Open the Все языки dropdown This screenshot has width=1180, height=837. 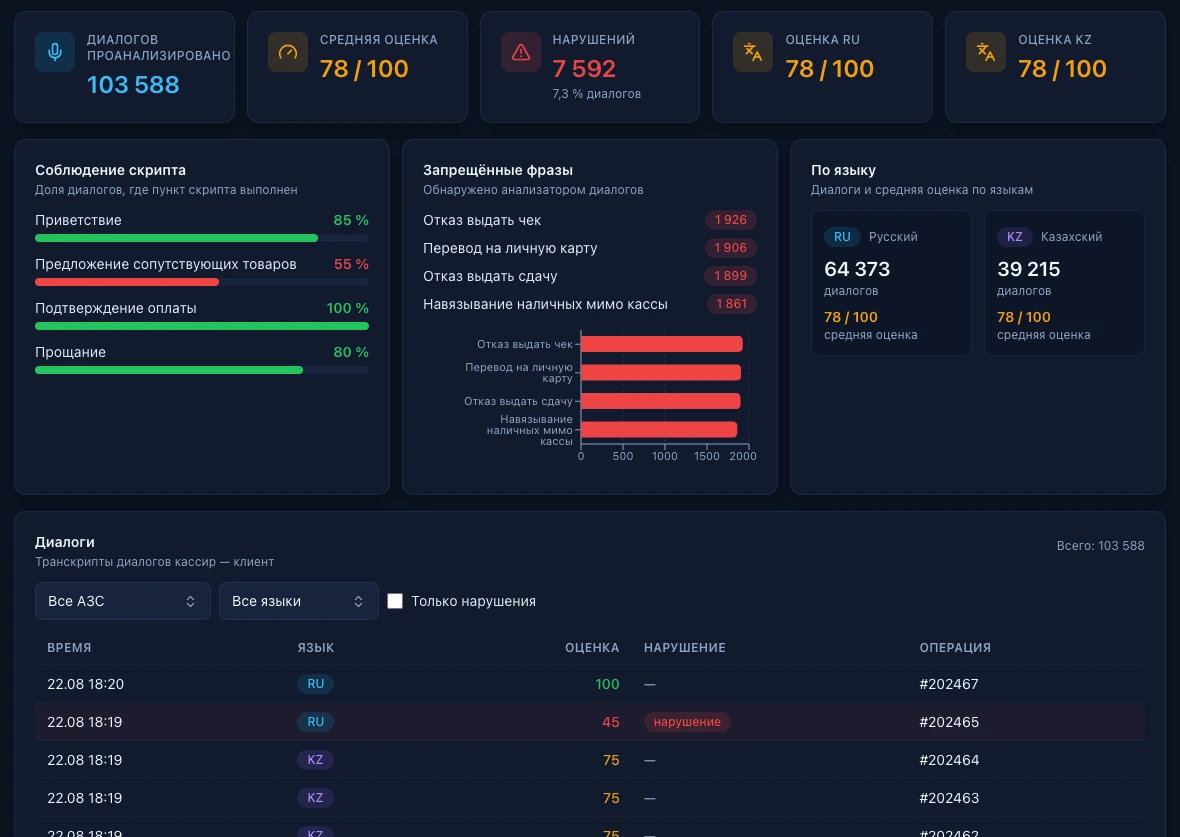point(299,601)
